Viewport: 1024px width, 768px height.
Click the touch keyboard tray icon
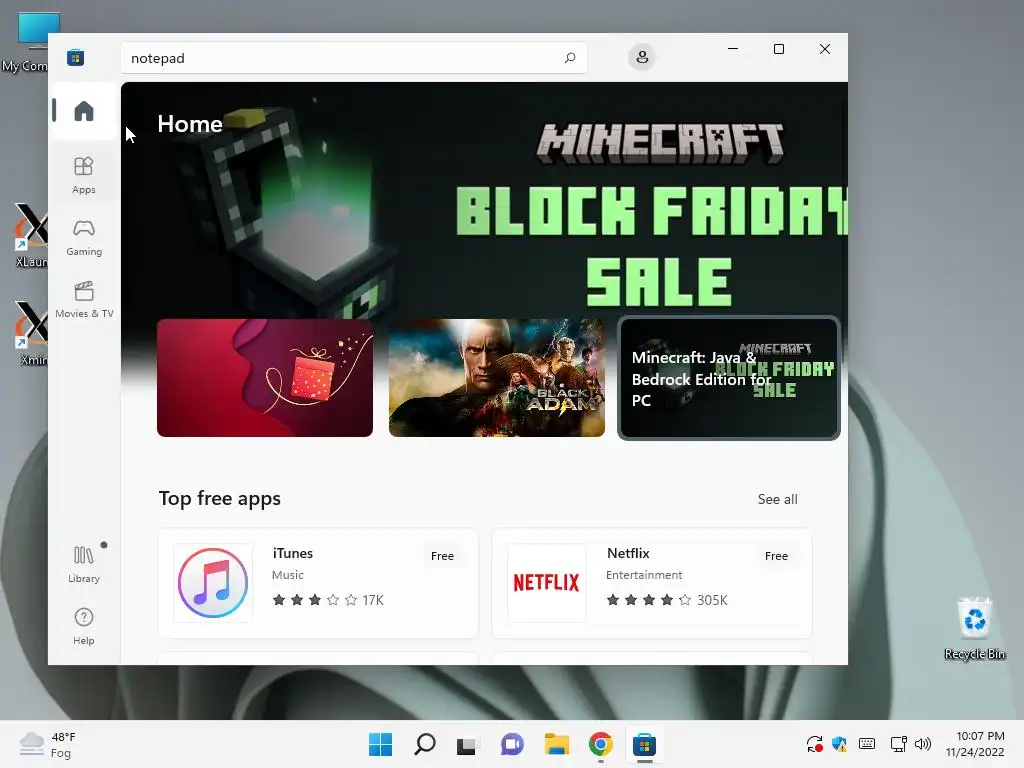pyautogui.click(x=867, y=744)
